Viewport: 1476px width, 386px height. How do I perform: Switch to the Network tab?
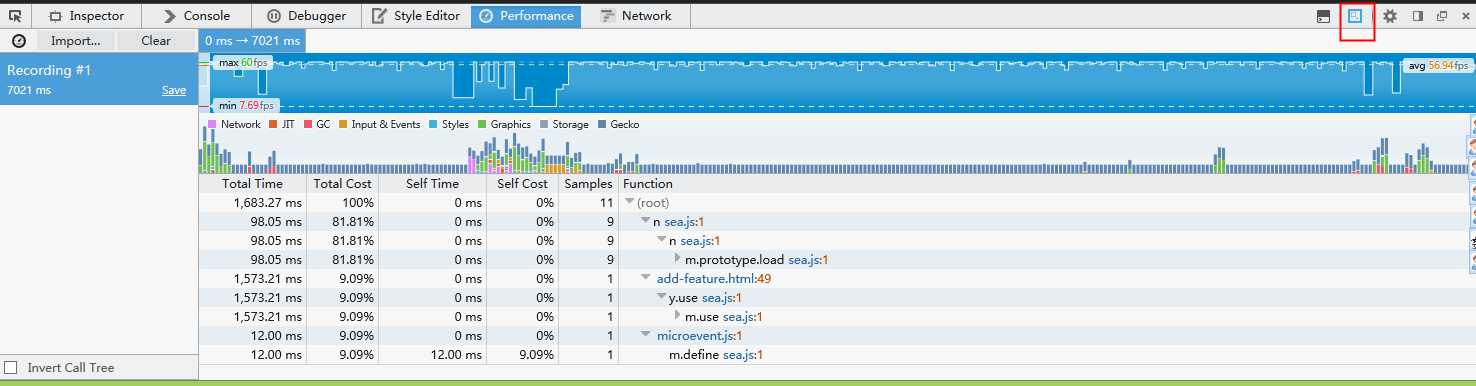(636, 16)
